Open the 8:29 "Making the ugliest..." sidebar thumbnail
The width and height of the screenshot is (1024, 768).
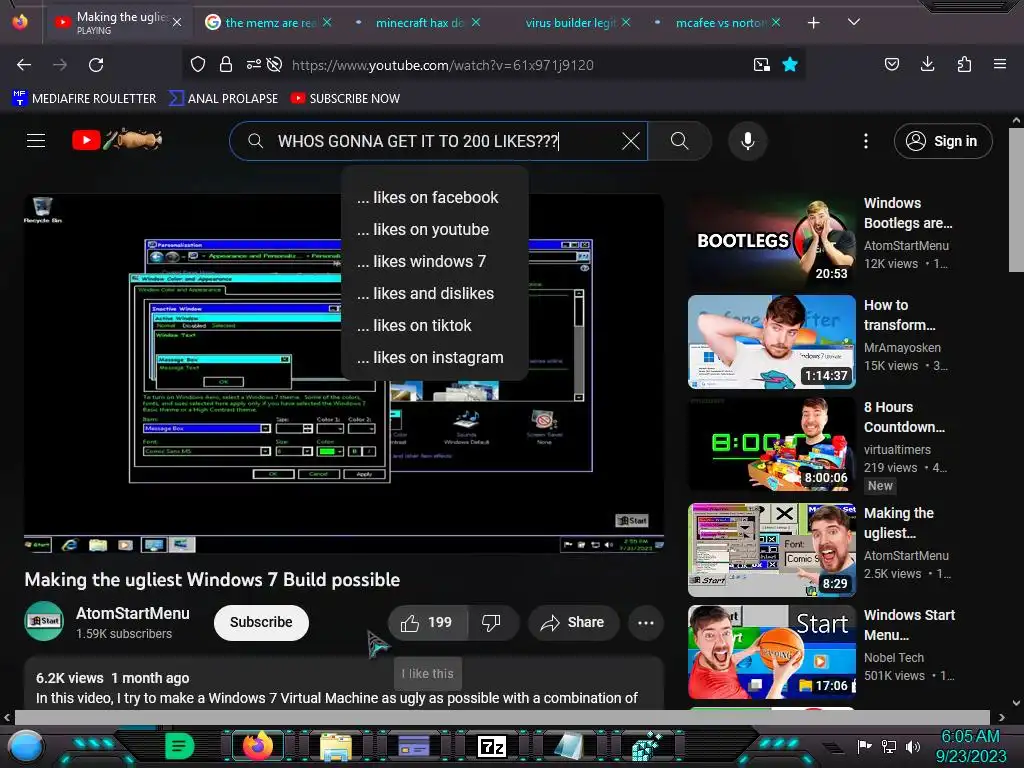click(771, 549)
